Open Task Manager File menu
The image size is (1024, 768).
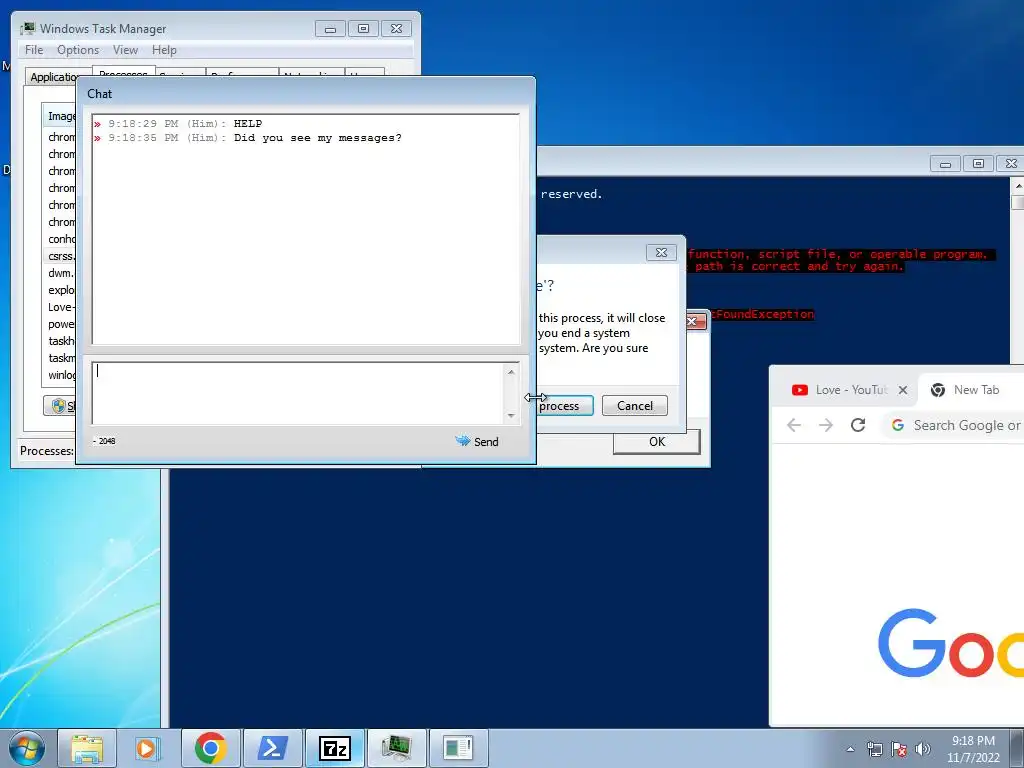[x=34, y=50]
